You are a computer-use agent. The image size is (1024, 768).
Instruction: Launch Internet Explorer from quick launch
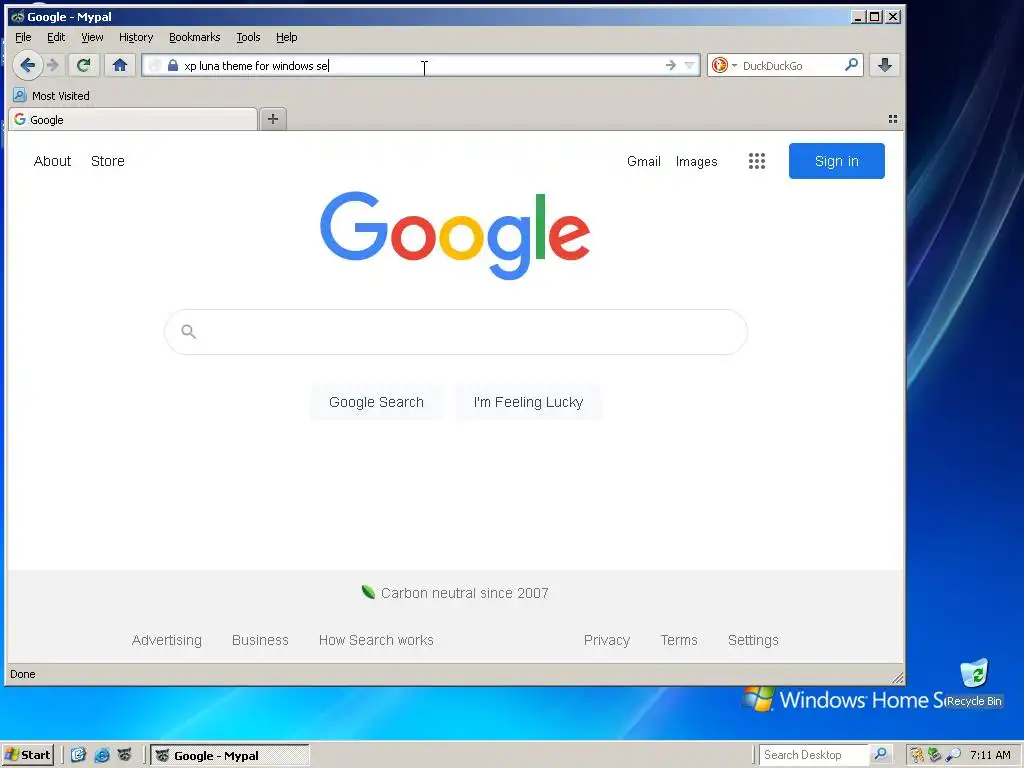point(101,755)
